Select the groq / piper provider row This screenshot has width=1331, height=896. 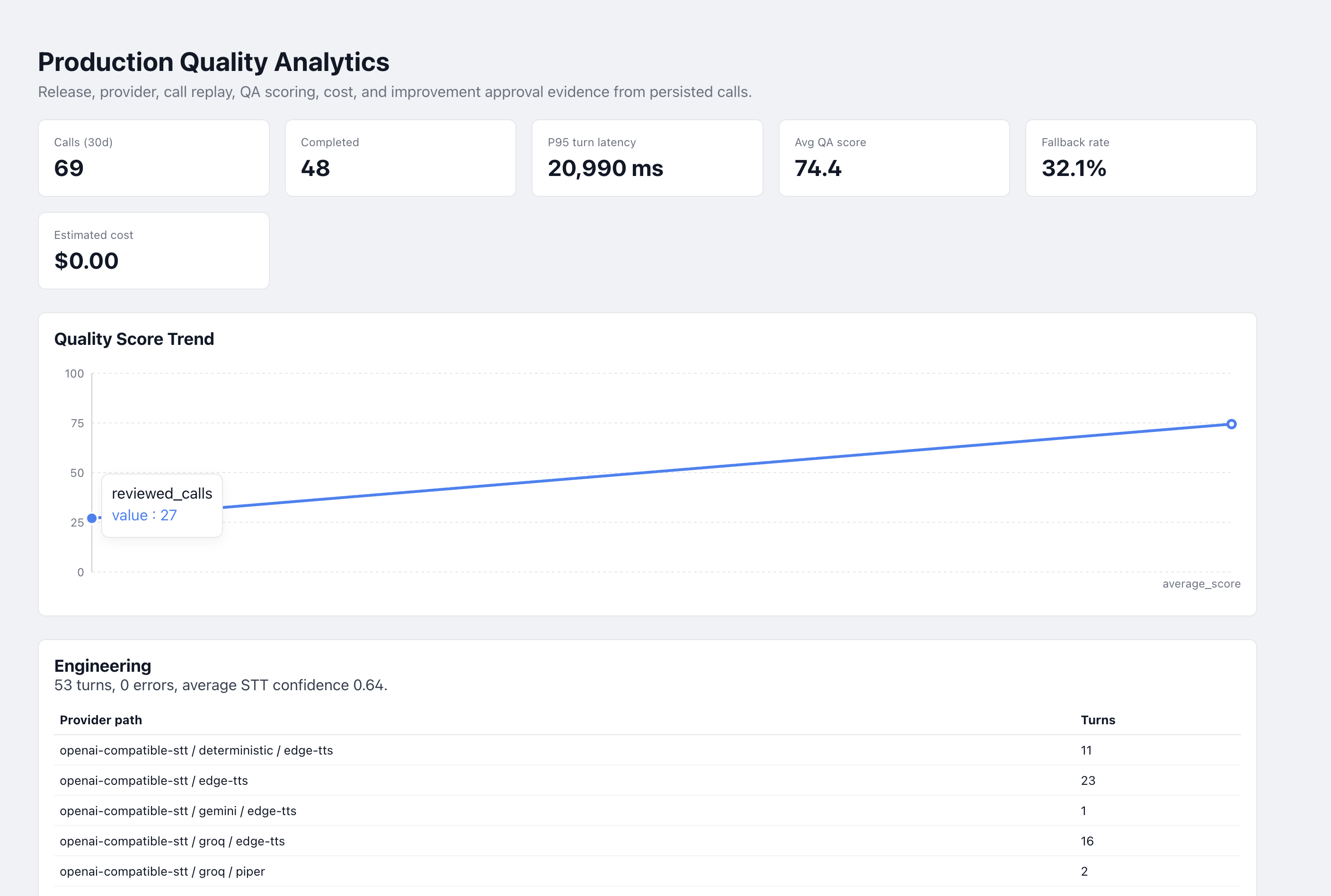pyautogui.click(x=647, y=871)
